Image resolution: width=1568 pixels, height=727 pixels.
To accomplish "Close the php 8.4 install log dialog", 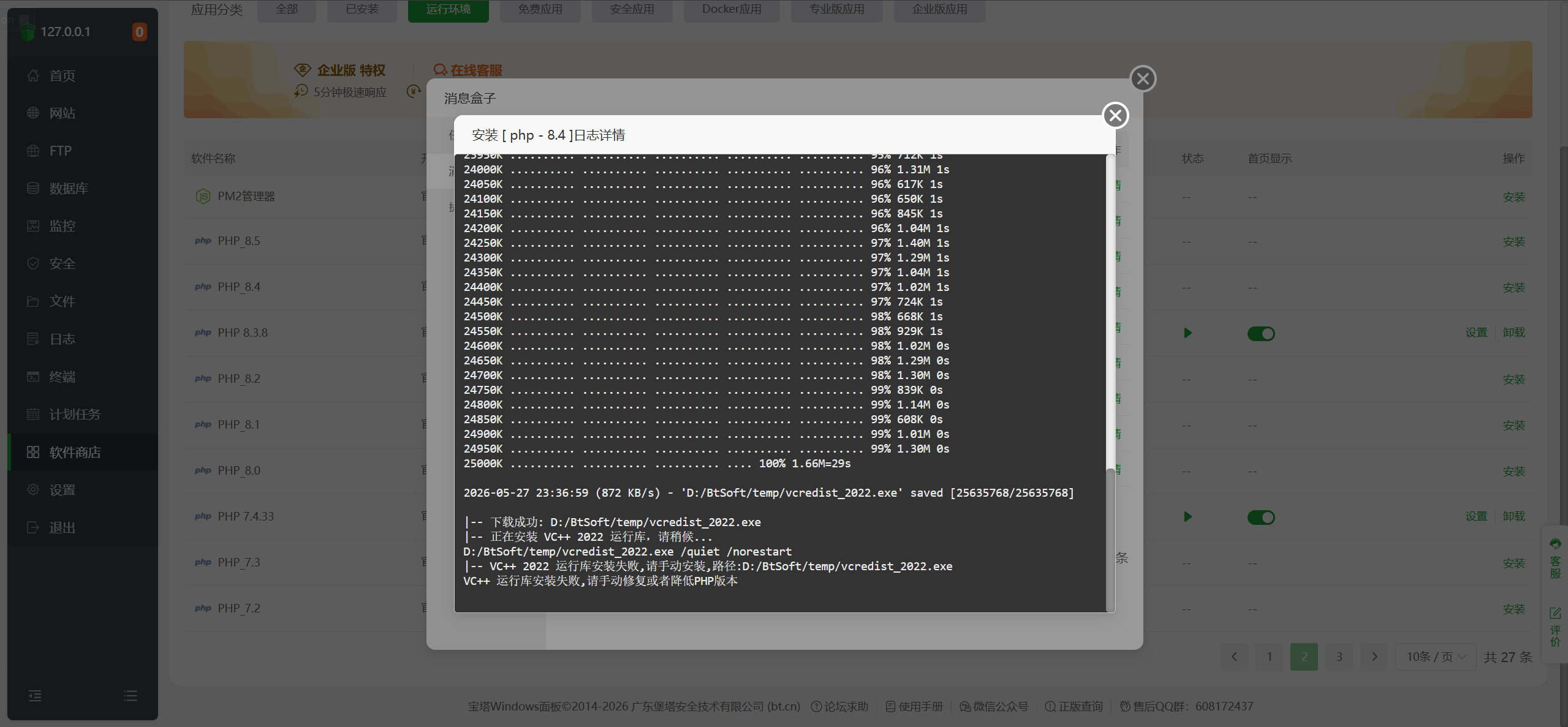I will click(1115, 115).
